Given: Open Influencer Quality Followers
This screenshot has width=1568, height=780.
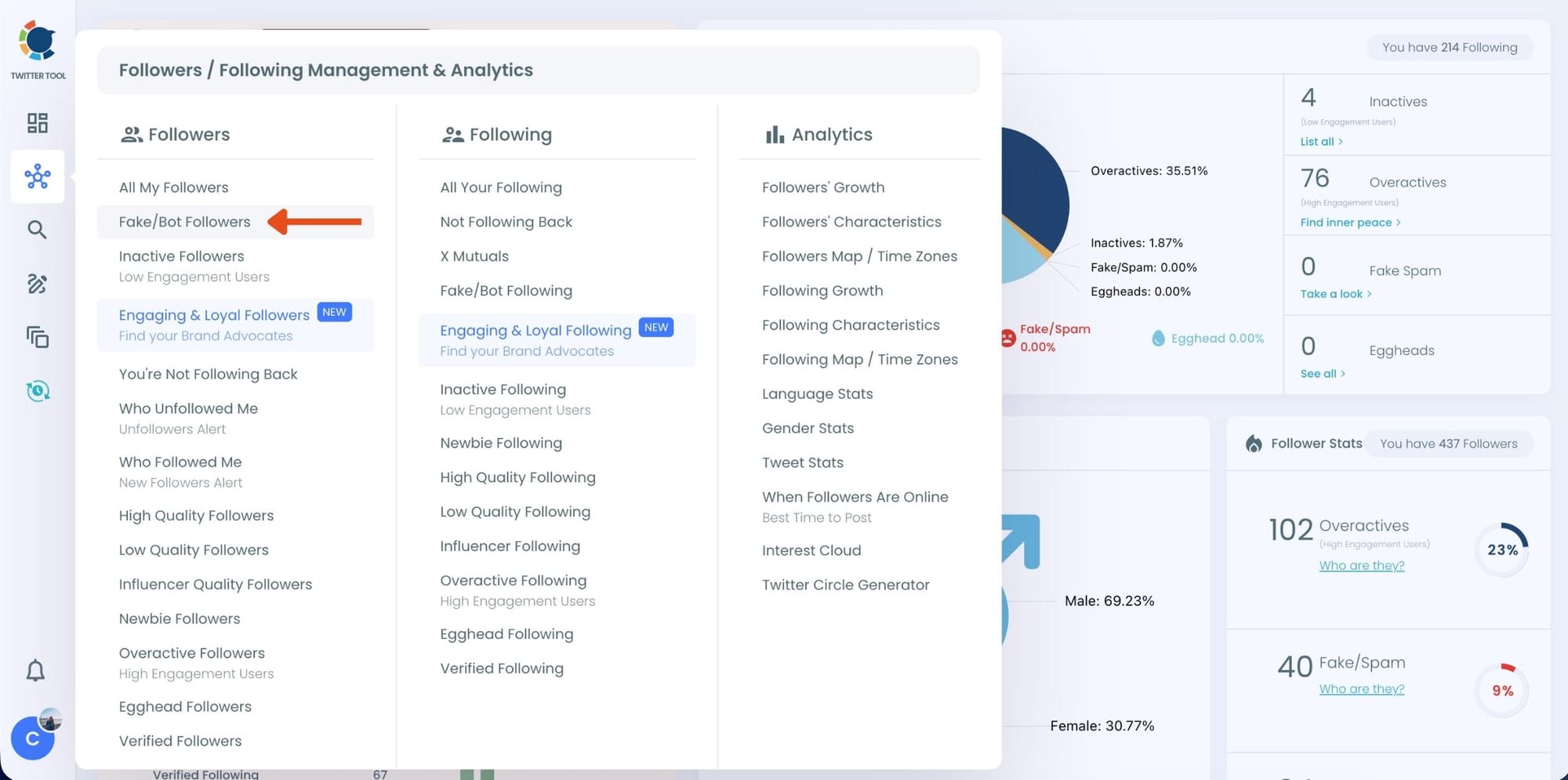Looking at the screenshot, I should click(215, 585).
